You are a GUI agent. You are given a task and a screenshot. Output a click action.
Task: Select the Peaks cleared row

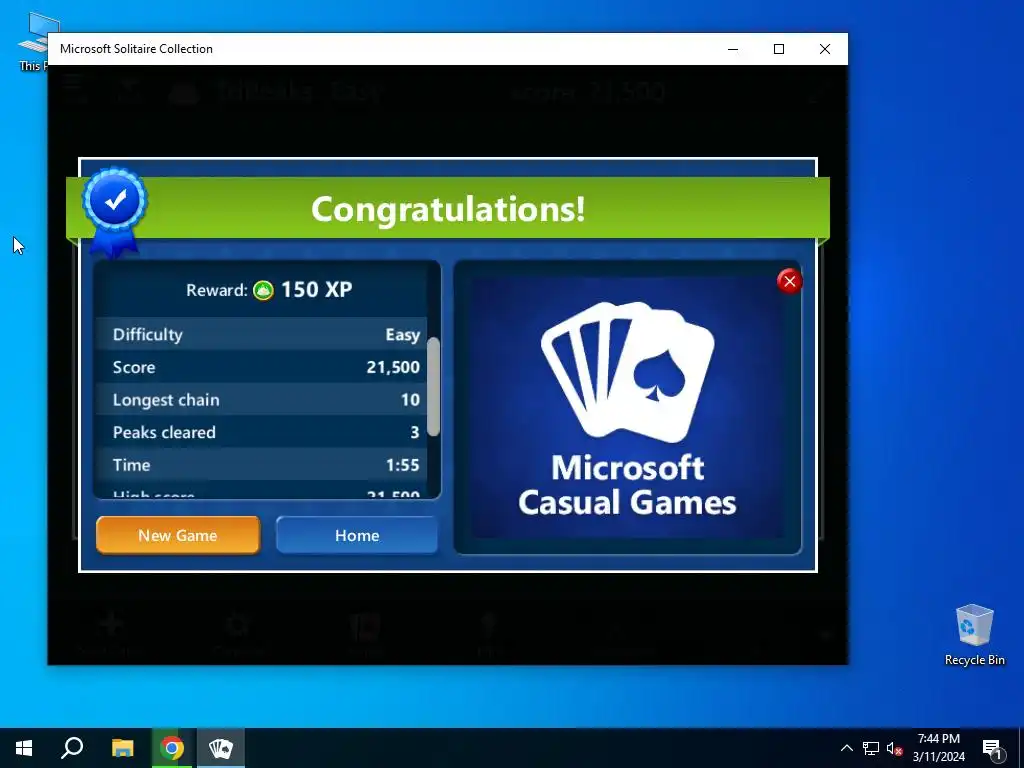pos(261,432)
